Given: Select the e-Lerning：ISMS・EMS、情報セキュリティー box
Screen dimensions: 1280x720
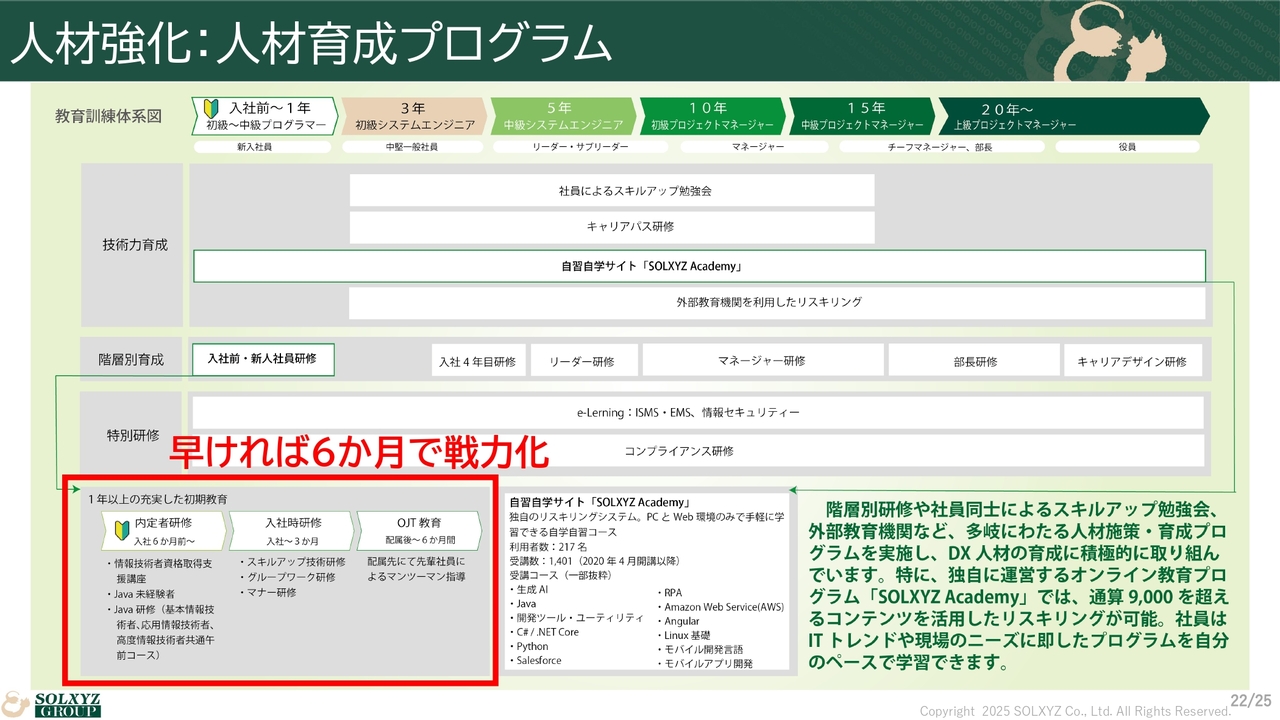Looking at the screenshot, I should tap(697, 413).
